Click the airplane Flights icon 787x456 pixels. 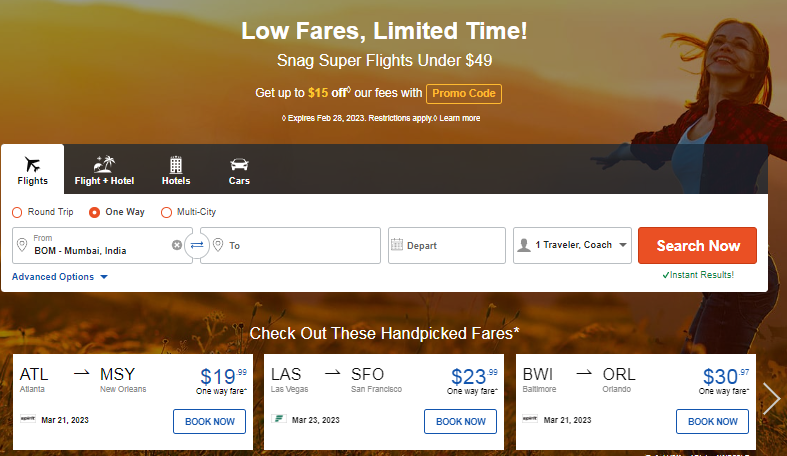tap(32, 164)
